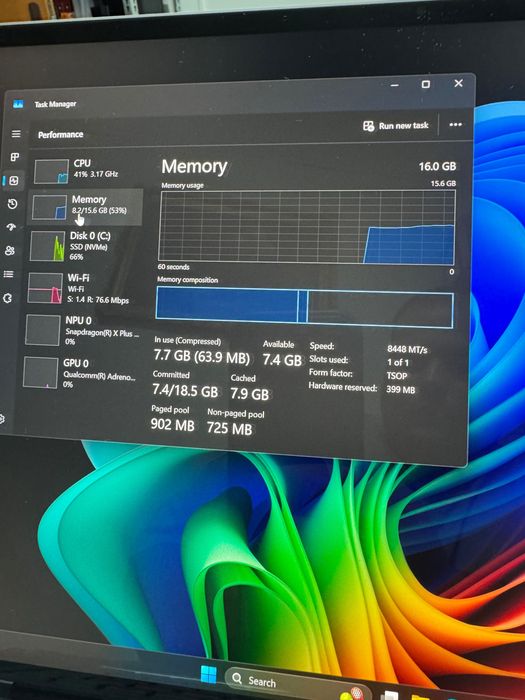Open App history icon in sidebar

[12, 204]
